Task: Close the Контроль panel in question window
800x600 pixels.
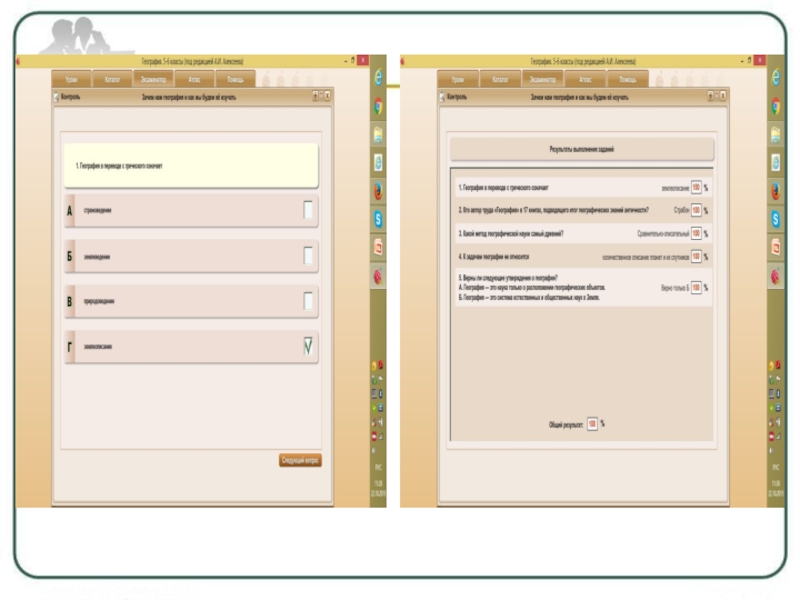Action: 328,96
